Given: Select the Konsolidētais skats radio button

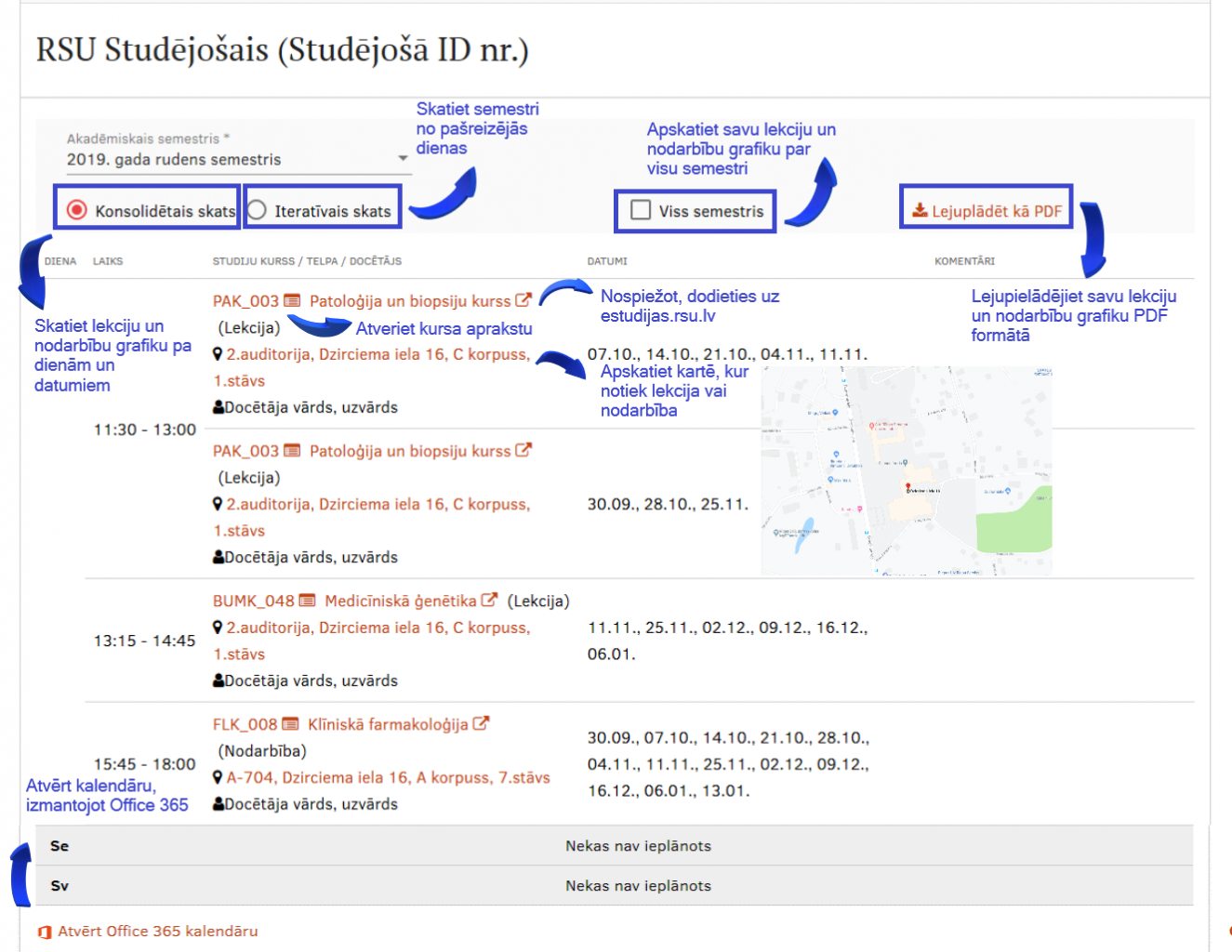Looking at the screenshot, I should click(79, 211).
